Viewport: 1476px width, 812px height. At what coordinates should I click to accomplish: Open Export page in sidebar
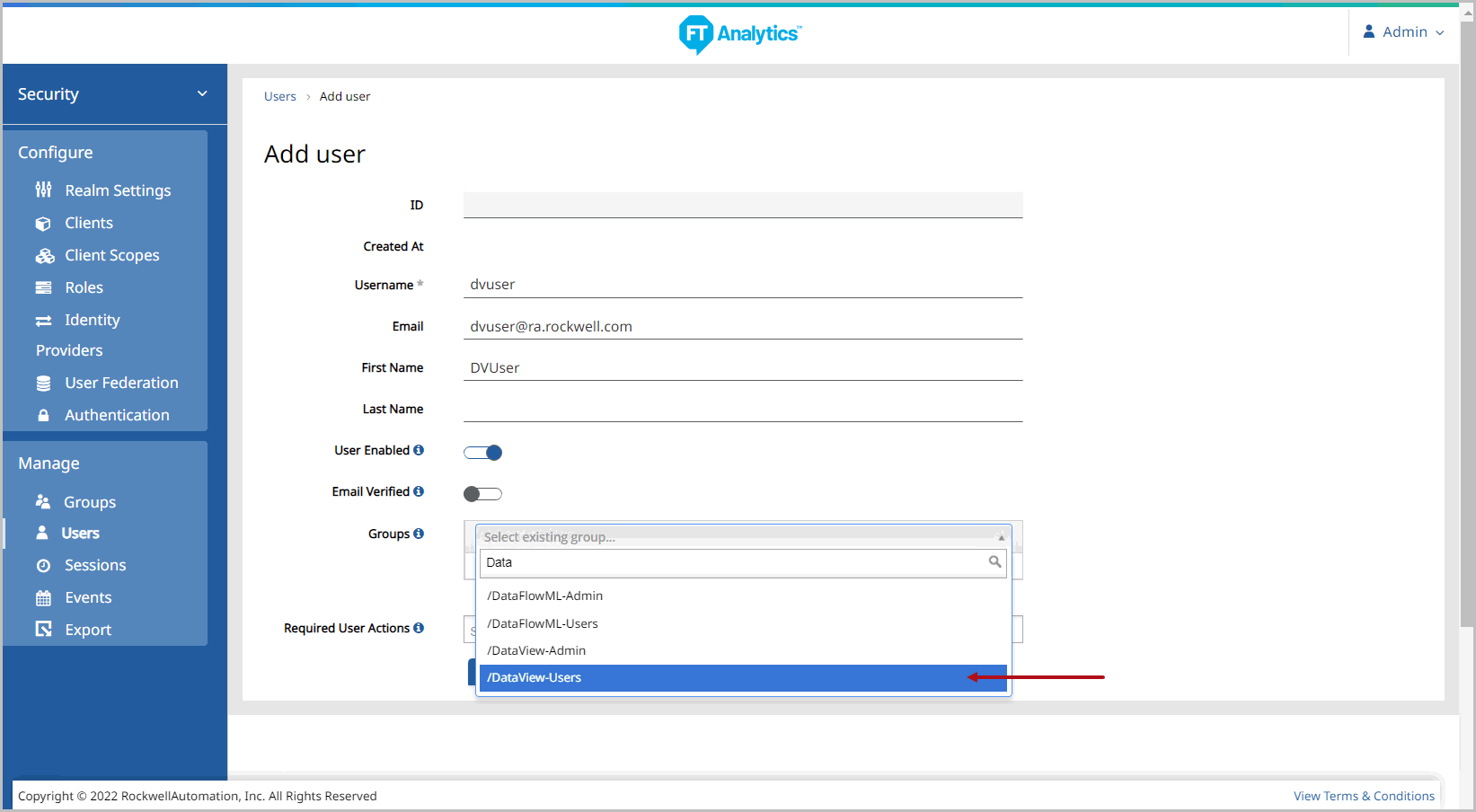point(88,630)
